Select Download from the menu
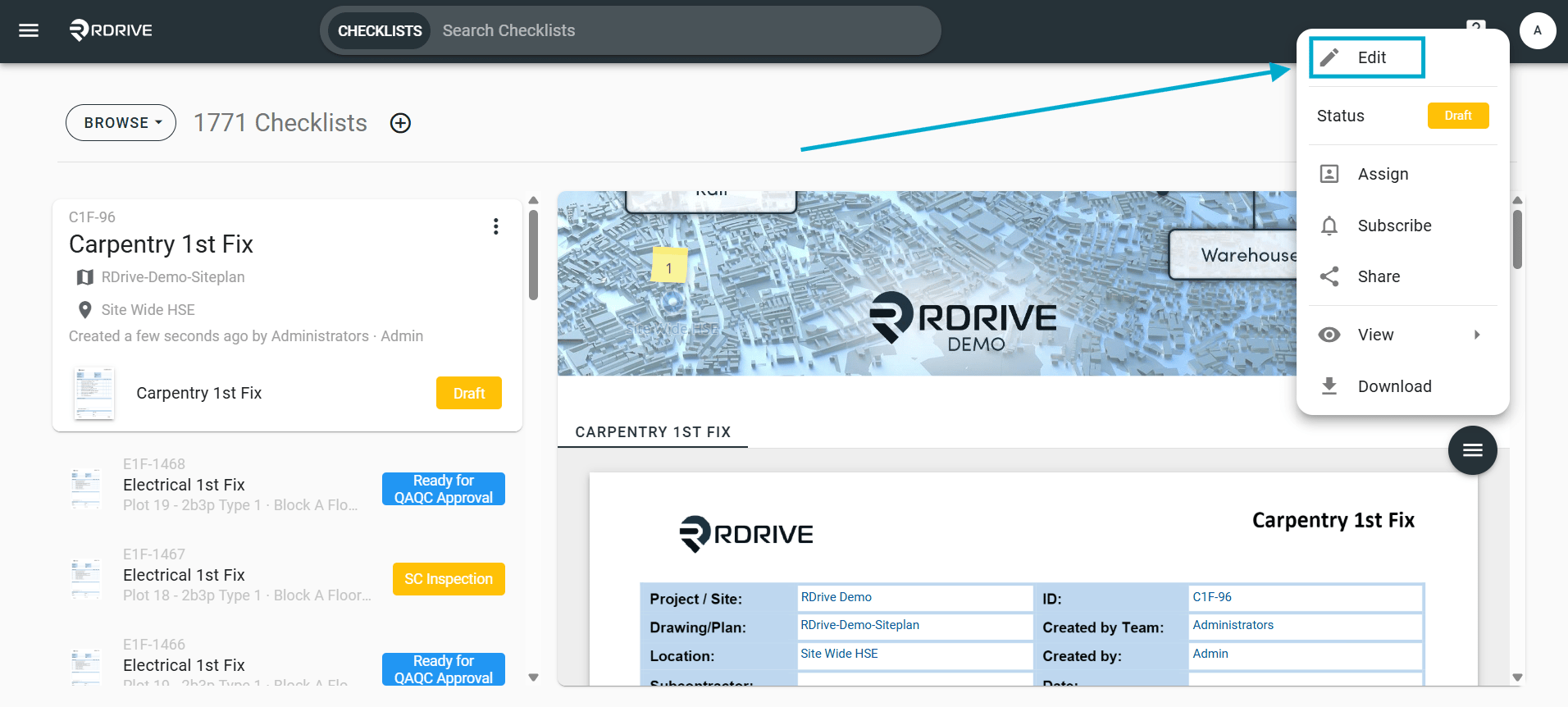 point(1403,386)
